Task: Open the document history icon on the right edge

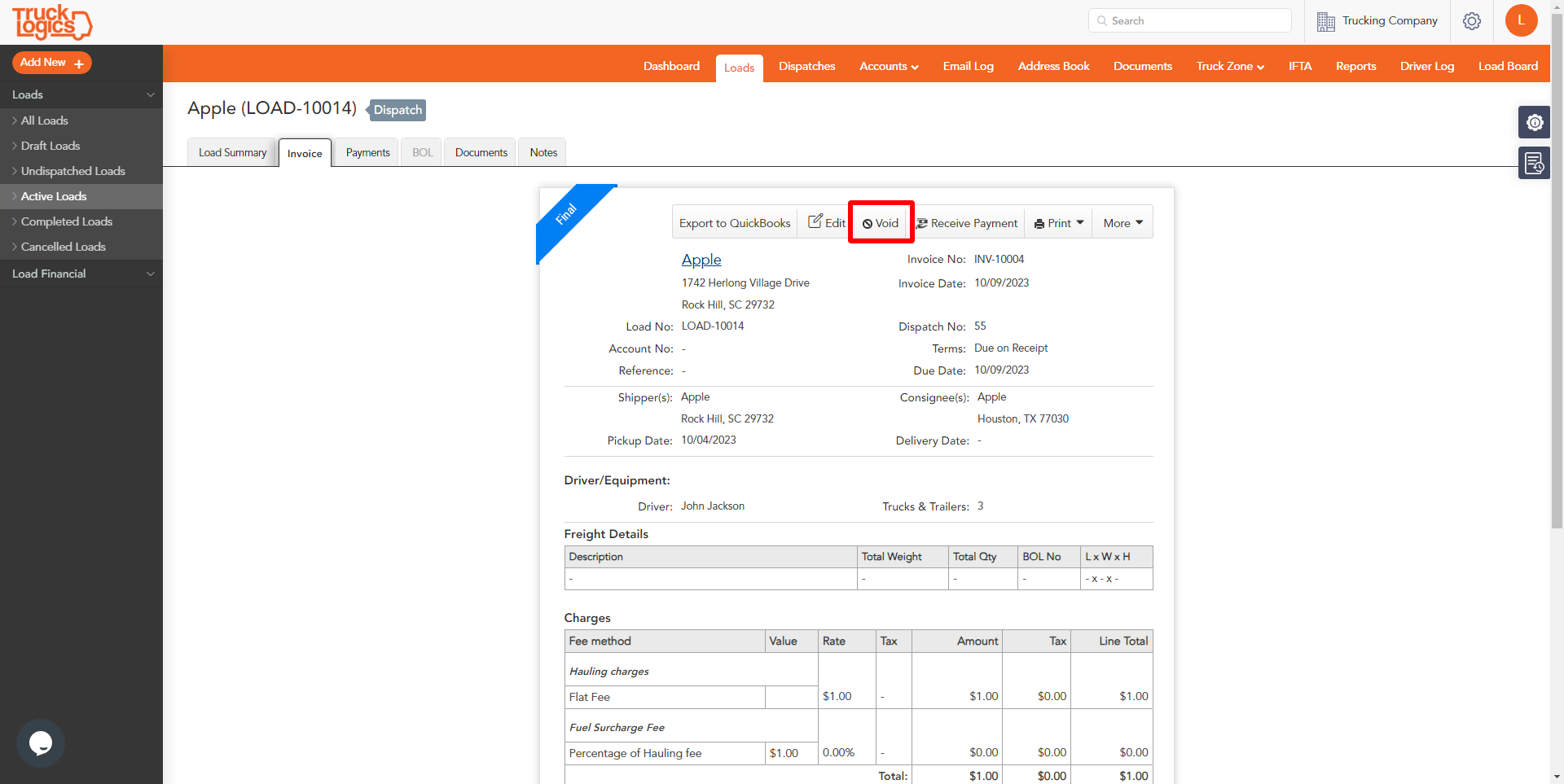Action: point(1535,162)
